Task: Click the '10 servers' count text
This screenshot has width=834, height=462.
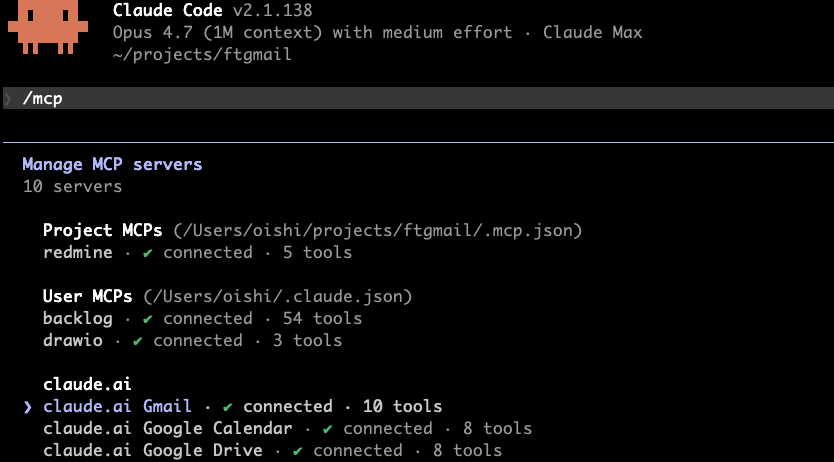Action: click(72, 187)
